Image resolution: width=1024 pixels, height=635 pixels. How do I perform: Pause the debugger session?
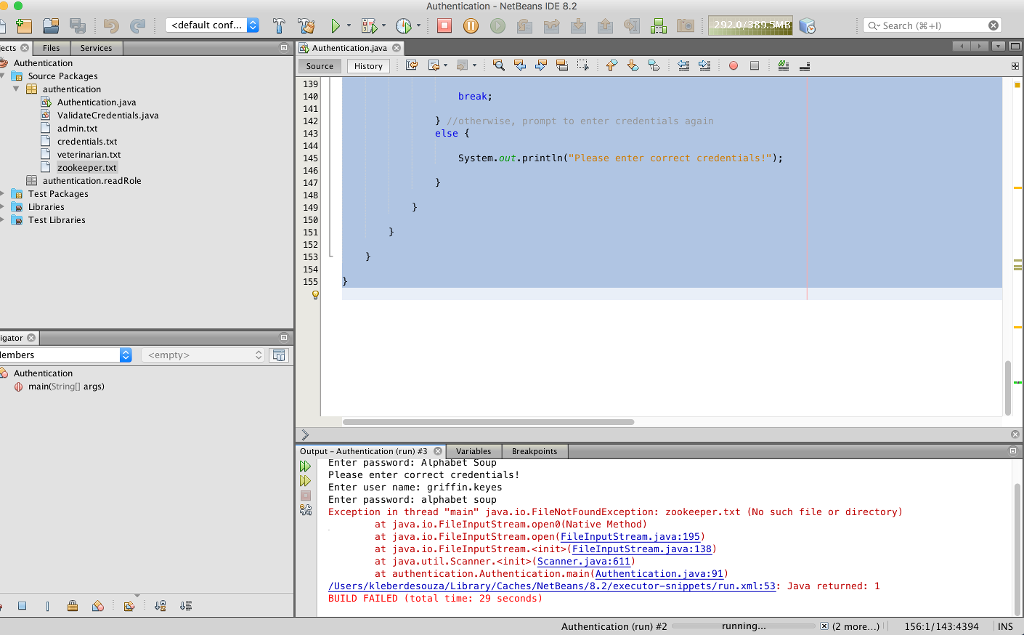click(x=471, y=26)
